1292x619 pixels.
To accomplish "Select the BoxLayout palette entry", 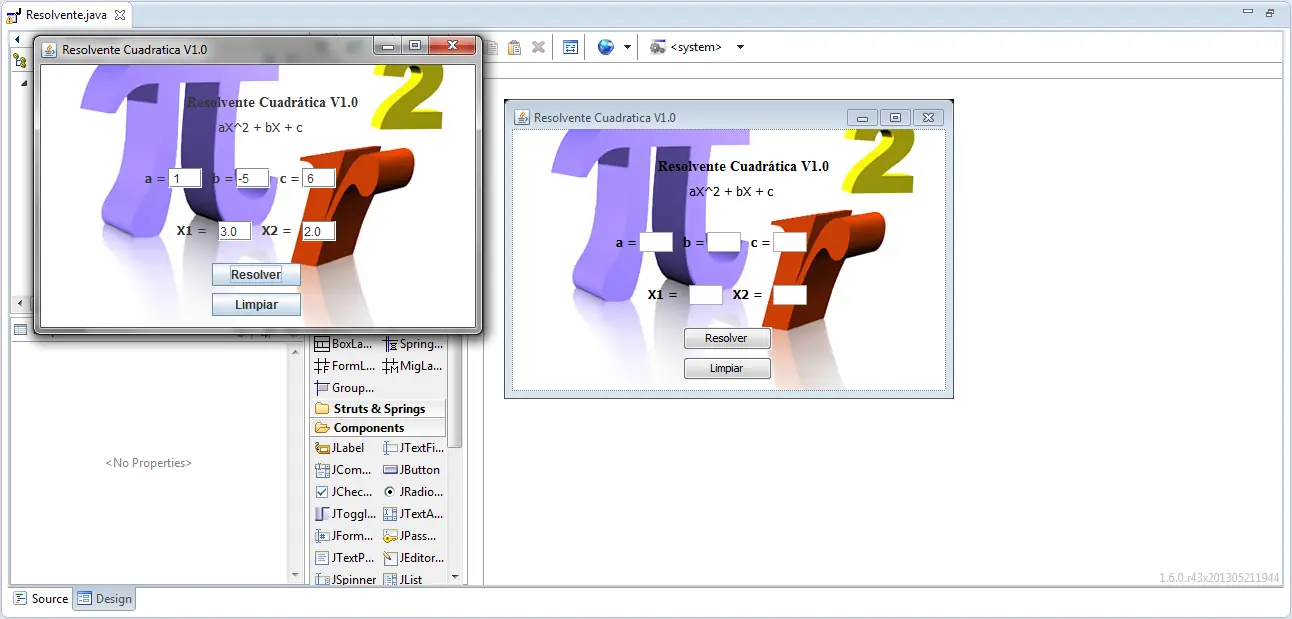I will pyautogui.click(x=344, y=344).
